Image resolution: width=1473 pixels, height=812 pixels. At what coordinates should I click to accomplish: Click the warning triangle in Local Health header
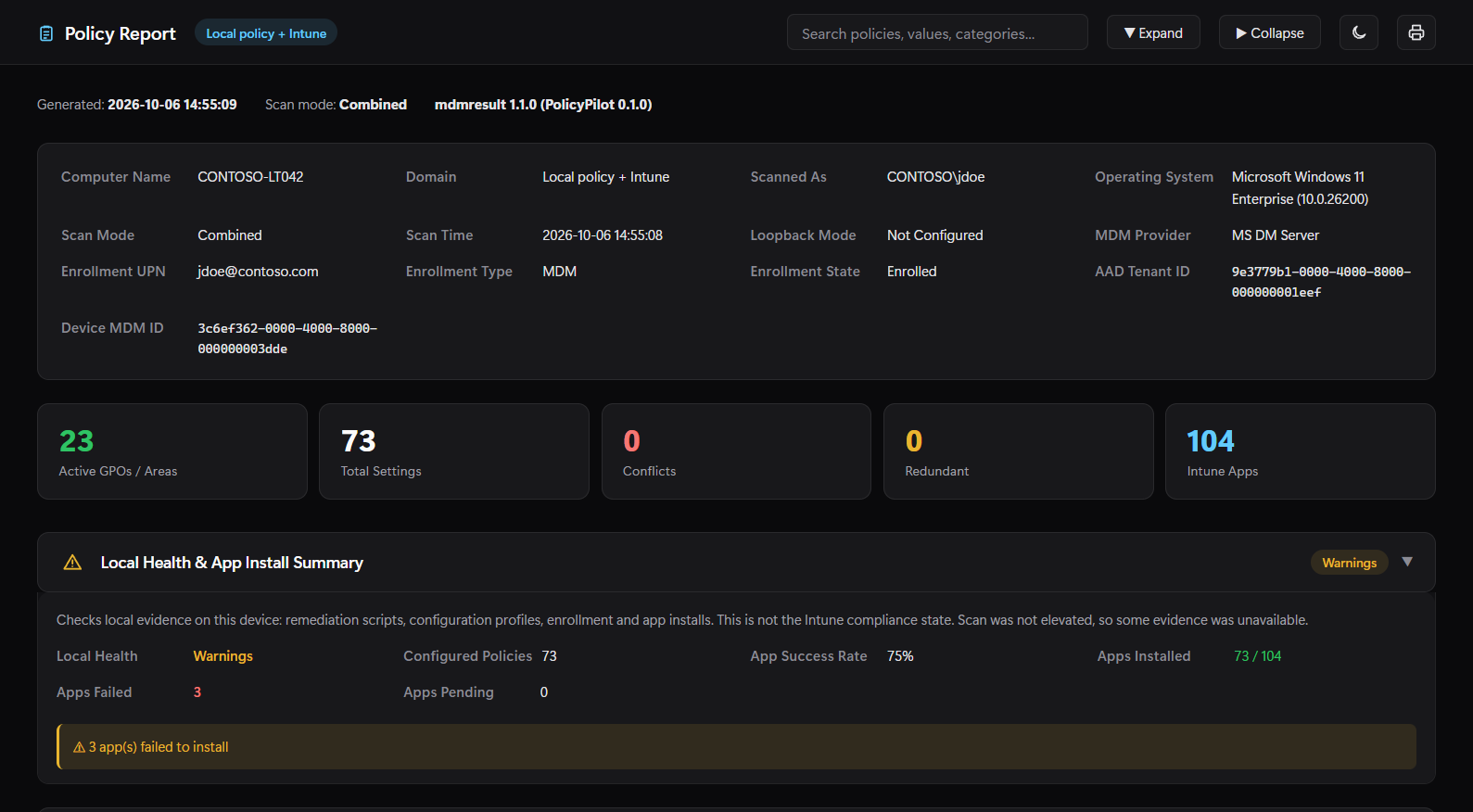coord(72,563)
